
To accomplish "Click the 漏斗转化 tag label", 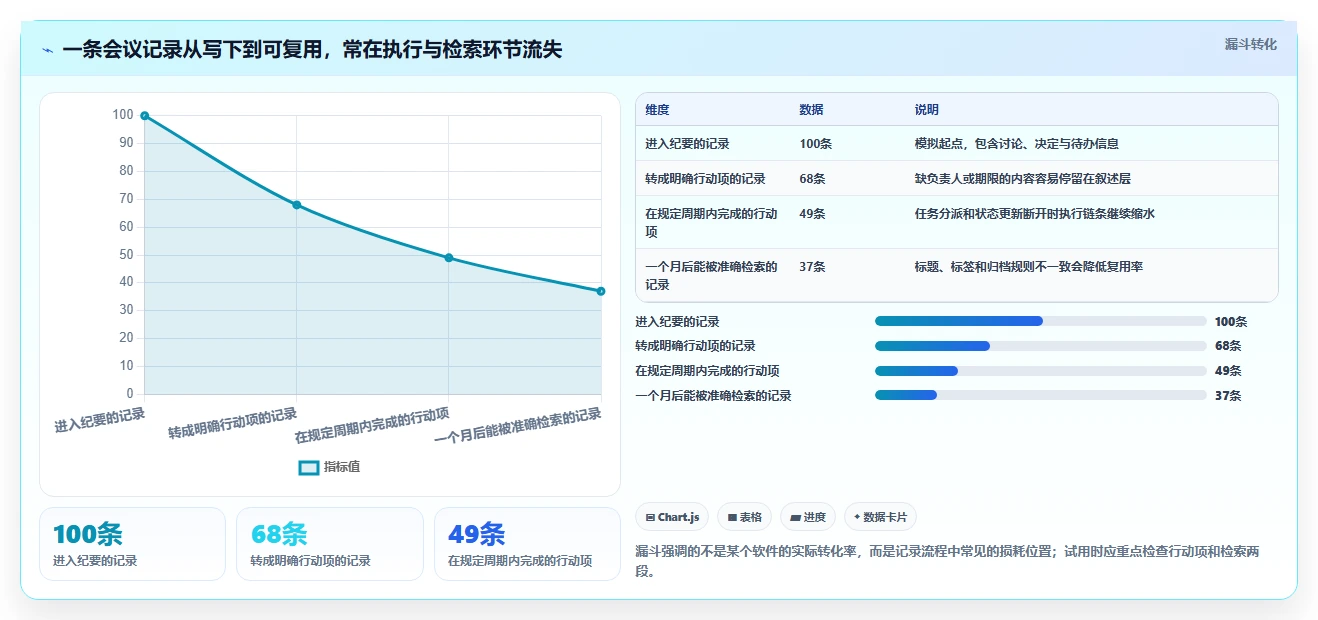I will 1250,44.
